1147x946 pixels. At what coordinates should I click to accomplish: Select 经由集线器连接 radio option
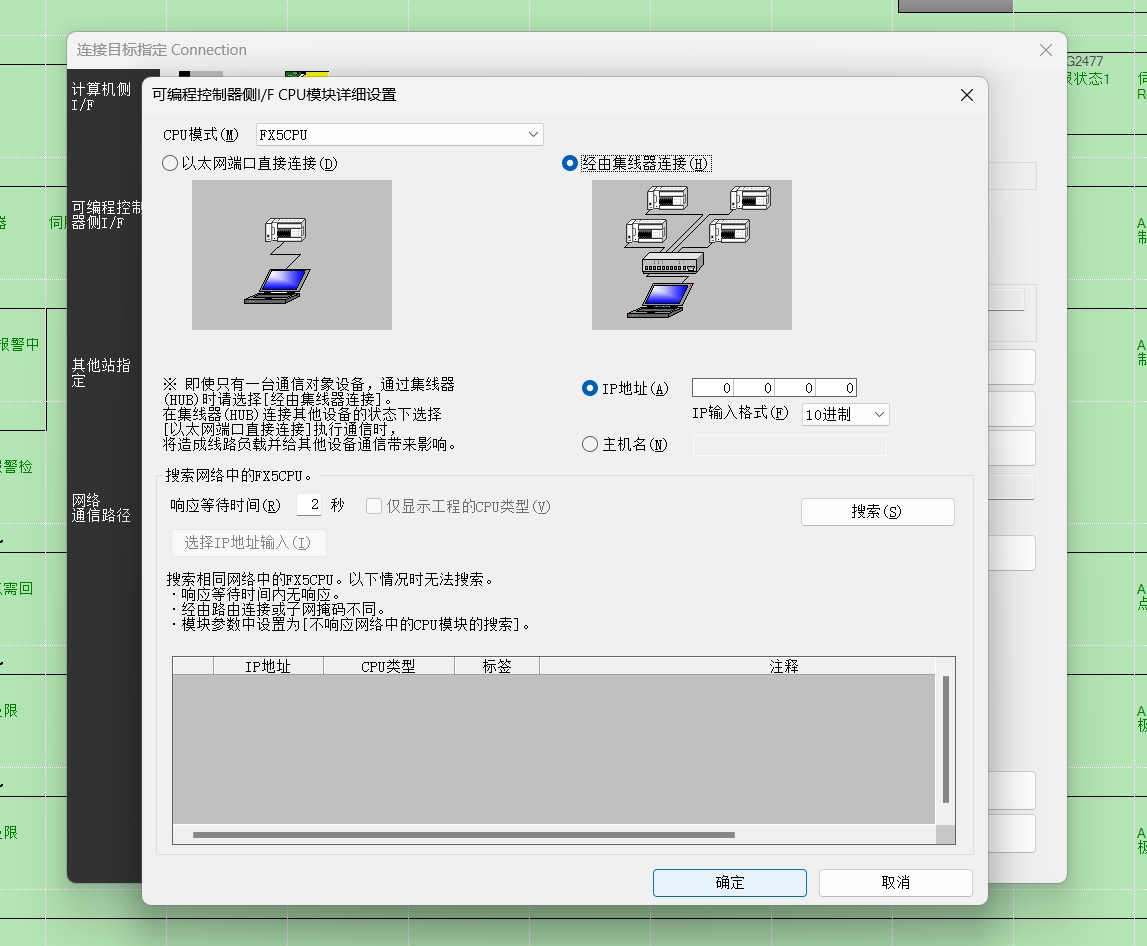tap(570, 163)
